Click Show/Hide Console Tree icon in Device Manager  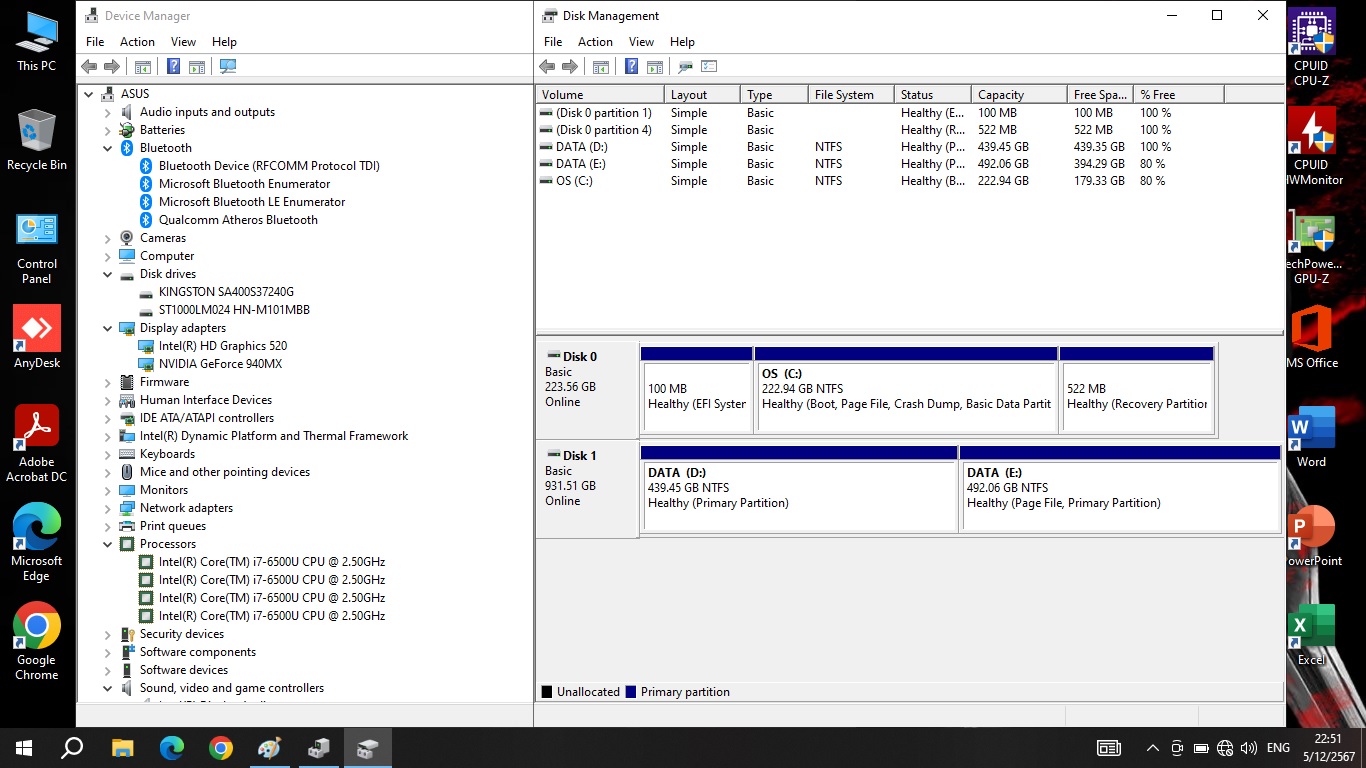coord(143,67)
